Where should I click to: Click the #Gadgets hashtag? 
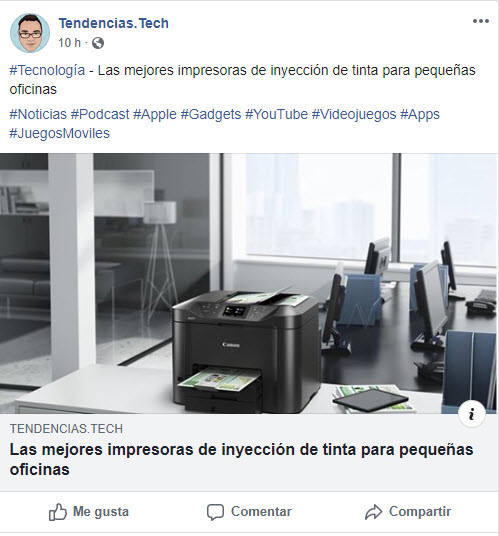click(211, 114)
